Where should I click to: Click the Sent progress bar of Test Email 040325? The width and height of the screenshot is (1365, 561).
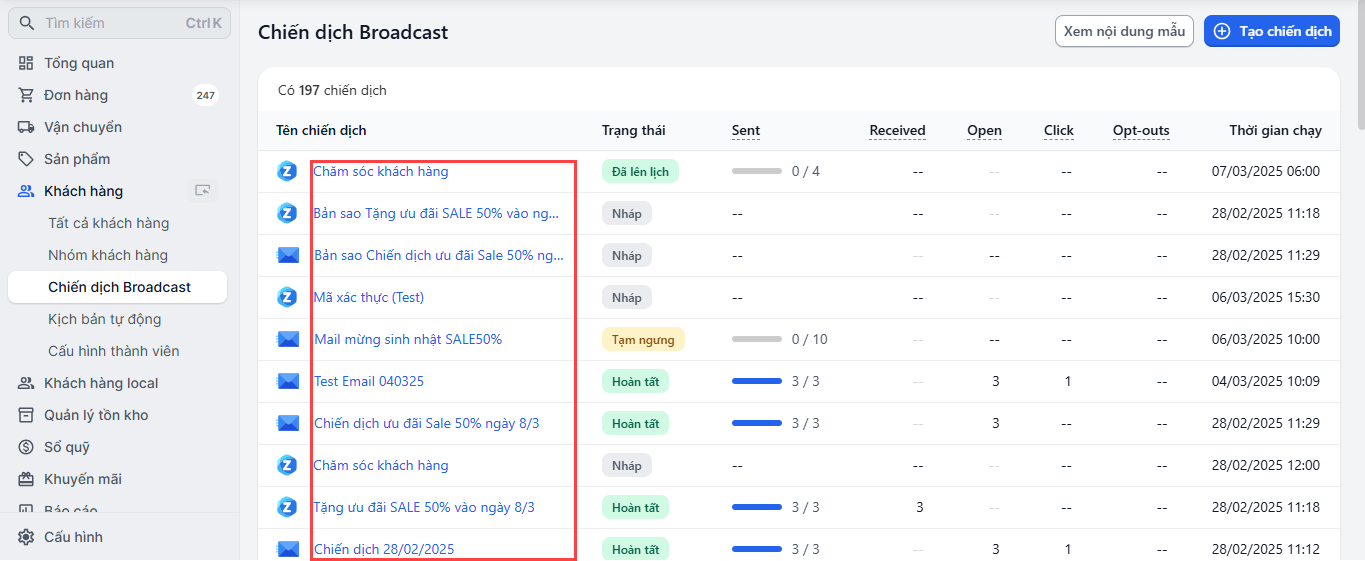tap(757, 381)
